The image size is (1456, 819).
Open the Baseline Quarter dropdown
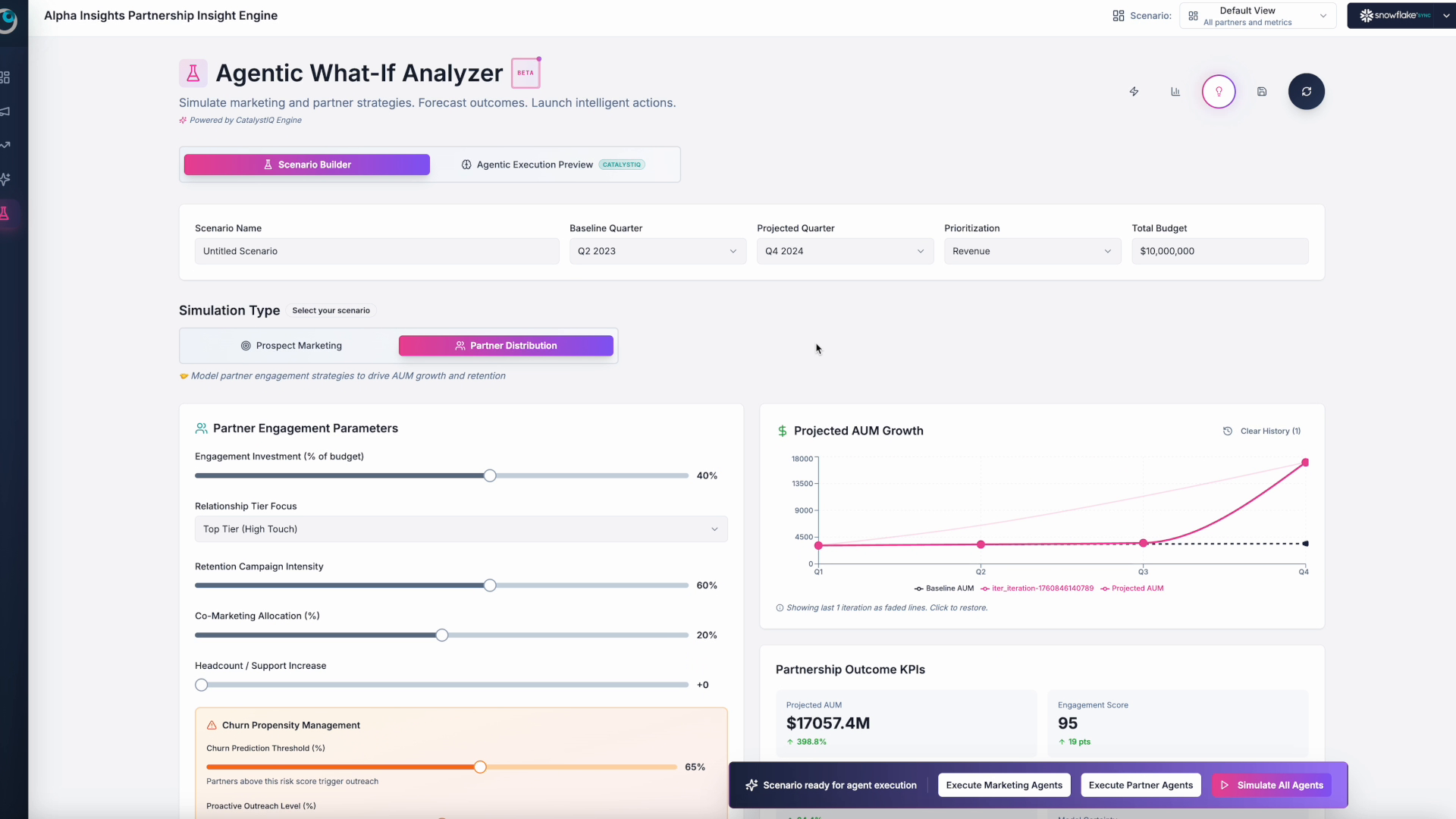[657, 251]
